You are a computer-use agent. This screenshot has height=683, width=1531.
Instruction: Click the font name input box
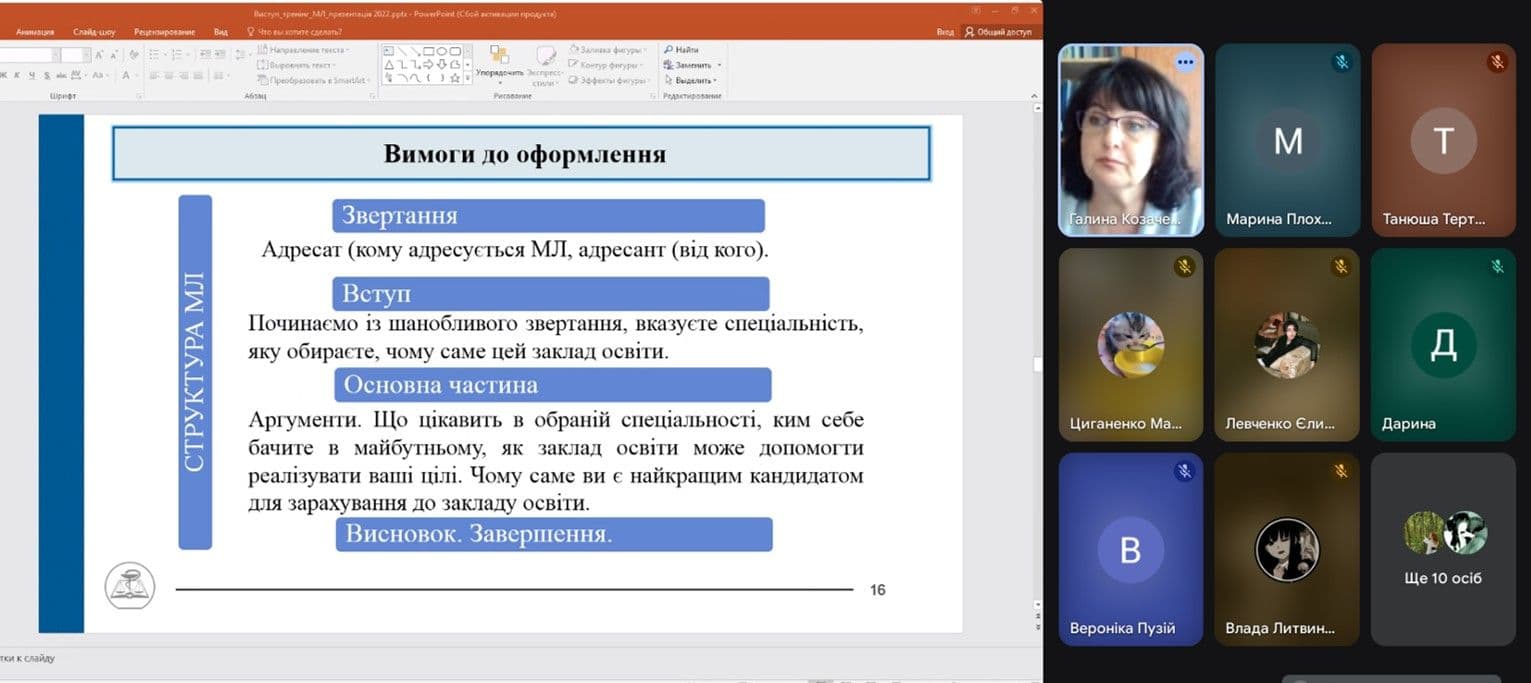tap(27, 55)
